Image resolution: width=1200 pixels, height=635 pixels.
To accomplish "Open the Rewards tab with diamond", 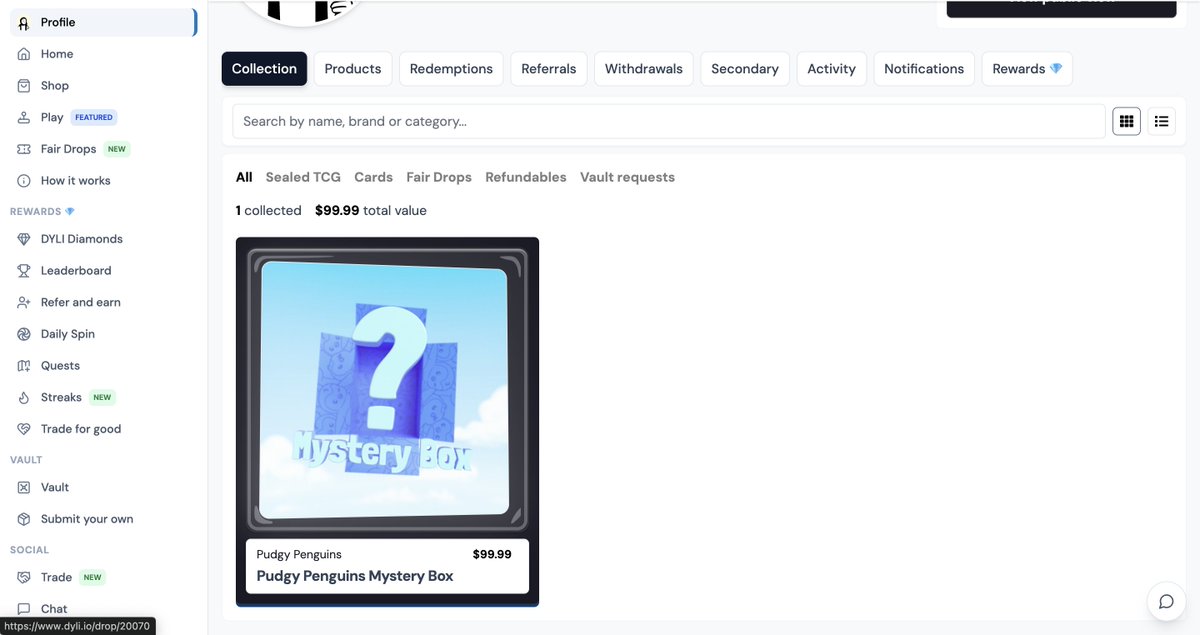I will pyautogui.click(x=1027, y=69).
